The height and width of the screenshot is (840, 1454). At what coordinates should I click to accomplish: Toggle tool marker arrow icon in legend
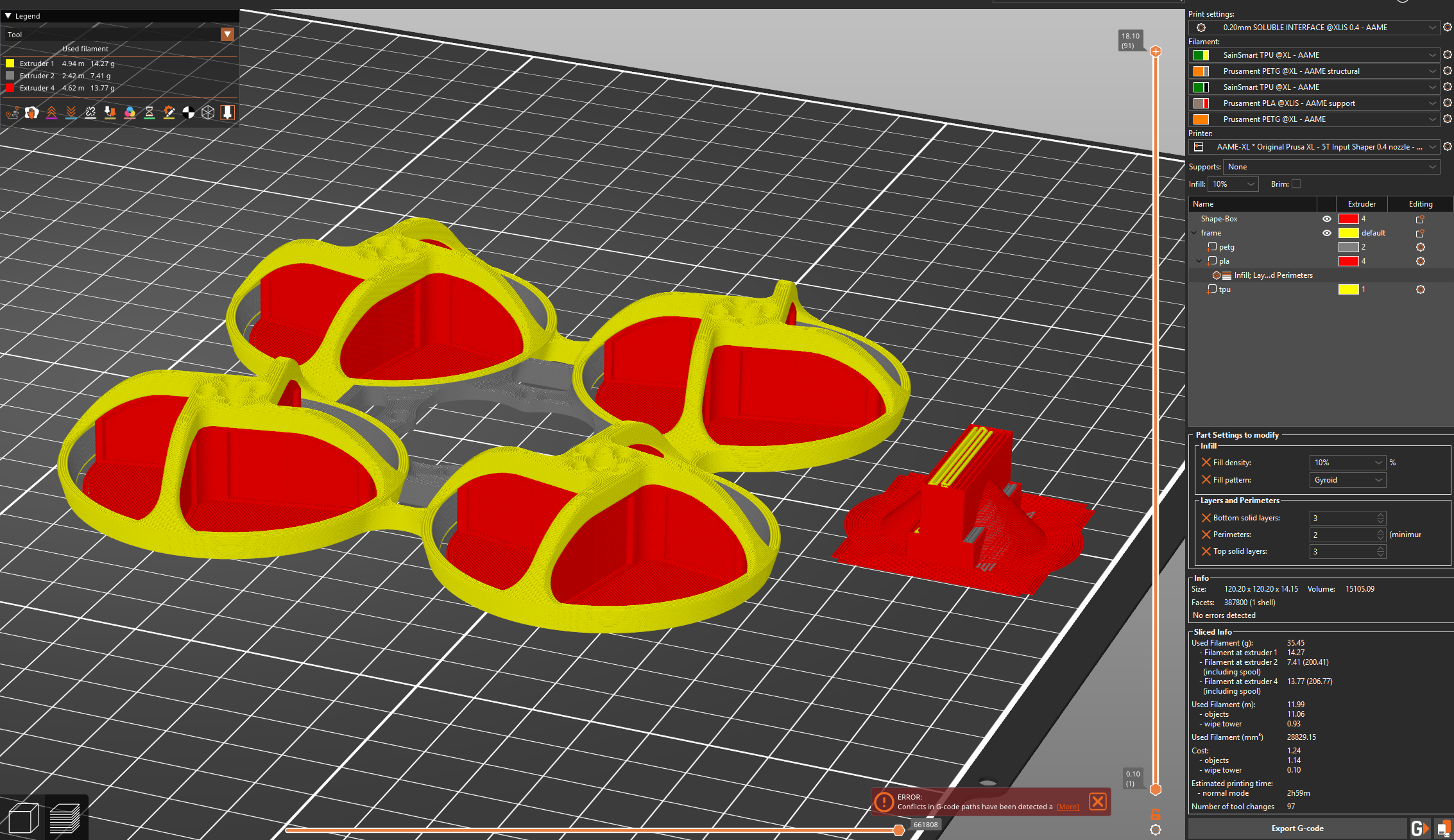click(x=227, y=113)
